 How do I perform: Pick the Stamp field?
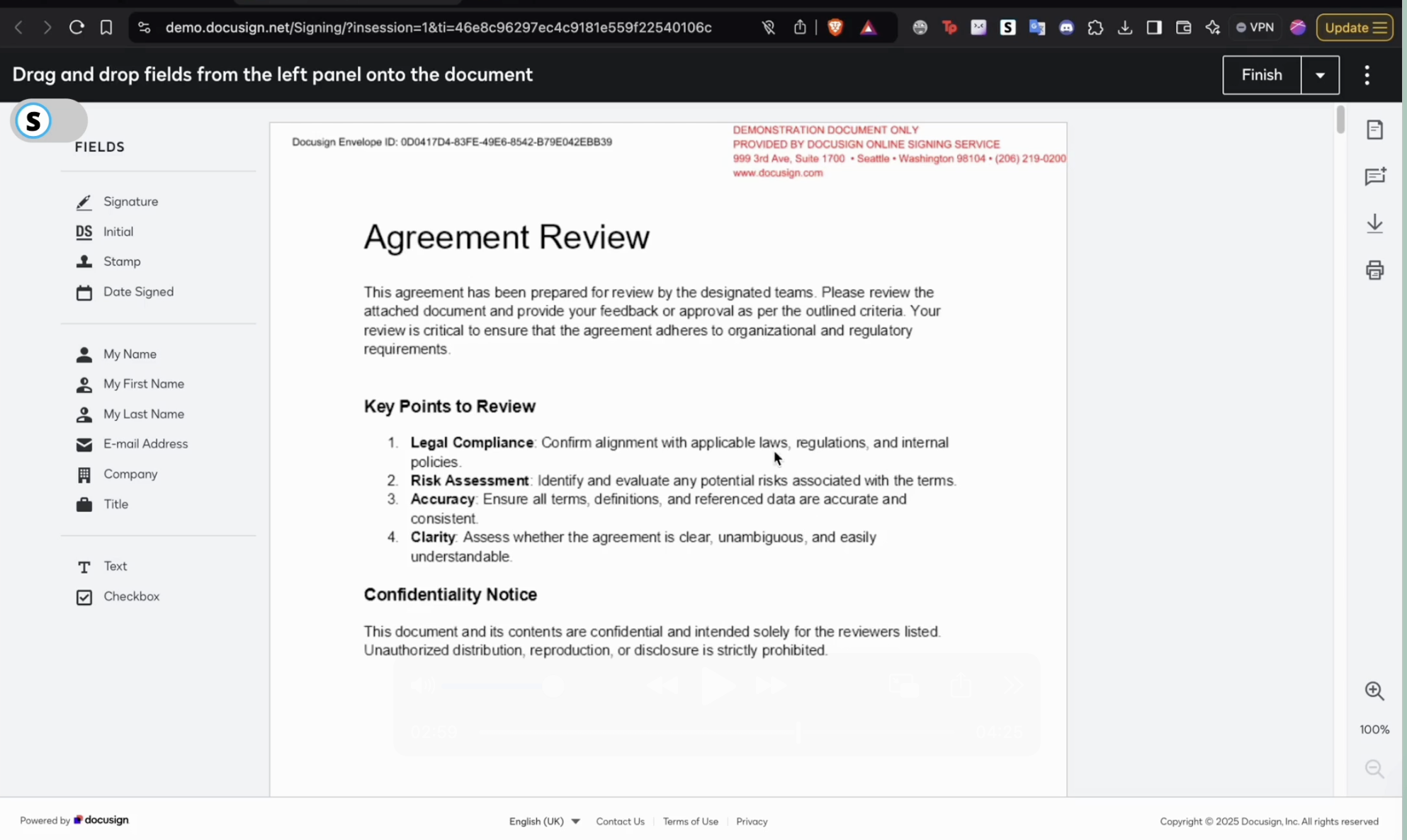coord(121,261)
